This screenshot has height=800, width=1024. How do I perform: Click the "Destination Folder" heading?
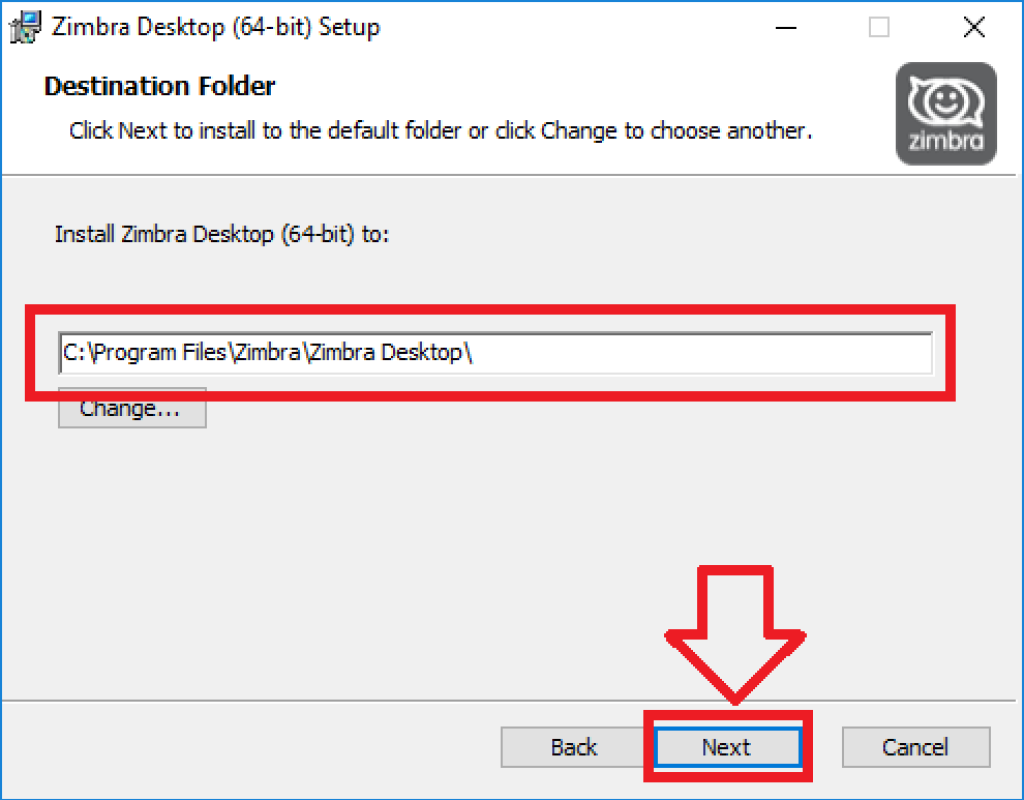(159, 86)
